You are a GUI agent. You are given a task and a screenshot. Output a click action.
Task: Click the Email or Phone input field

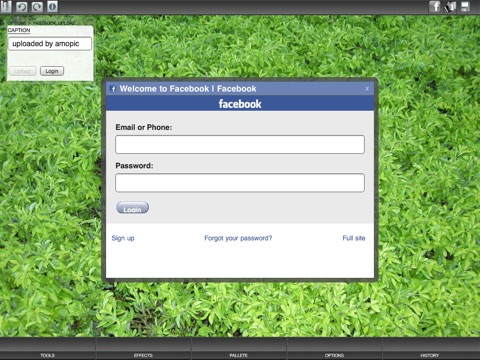pyautogui.click(x=240, y=144)
